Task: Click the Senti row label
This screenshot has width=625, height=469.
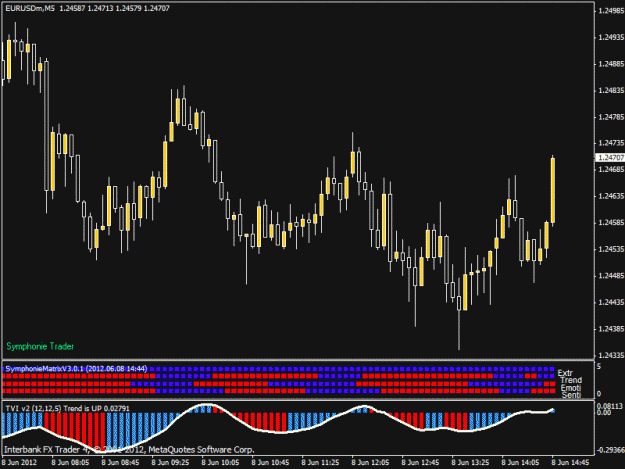Action: coord(571,395)
